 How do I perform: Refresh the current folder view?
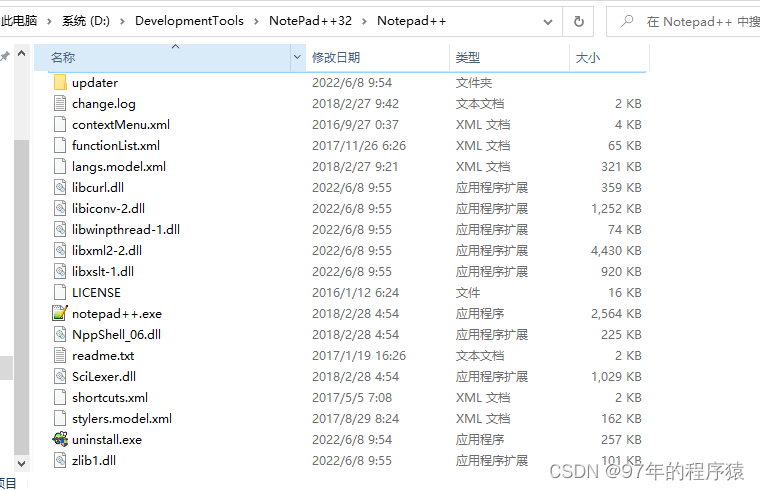coord(578,21)
